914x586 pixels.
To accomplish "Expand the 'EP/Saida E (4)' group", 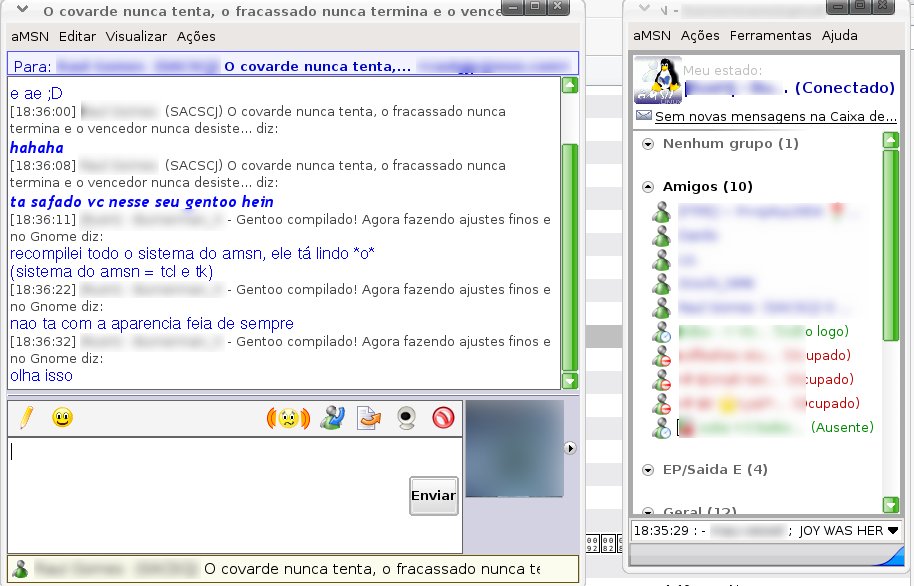I will coord(648,470).
